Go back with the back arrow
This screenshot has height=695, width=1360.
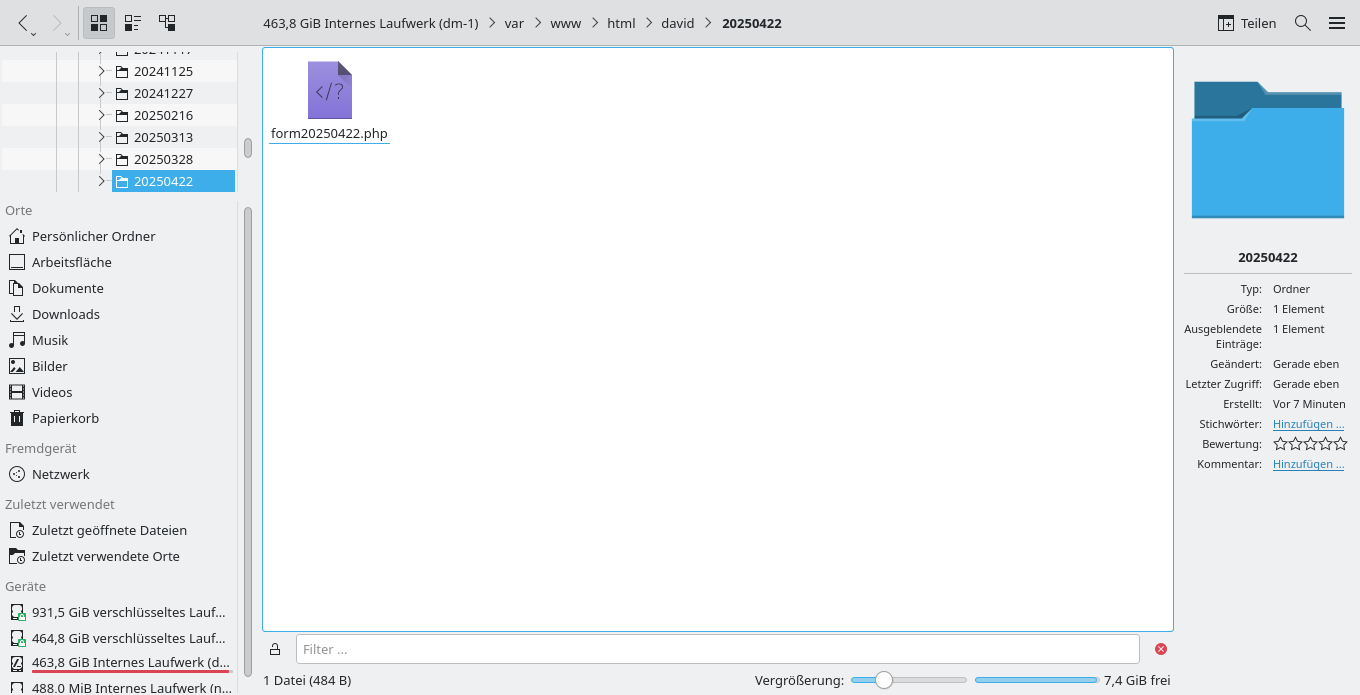coord(24,23)
